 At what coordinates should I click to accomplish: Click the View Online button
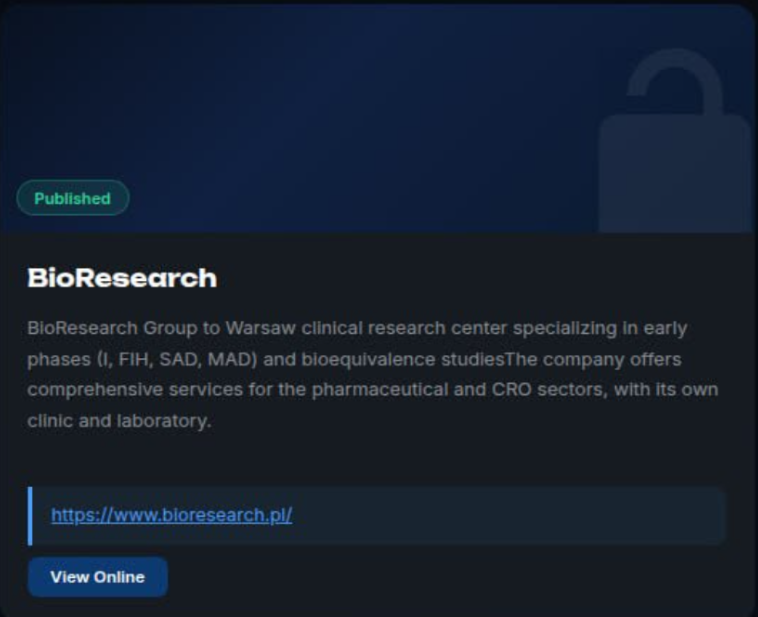tap(98, 577)
